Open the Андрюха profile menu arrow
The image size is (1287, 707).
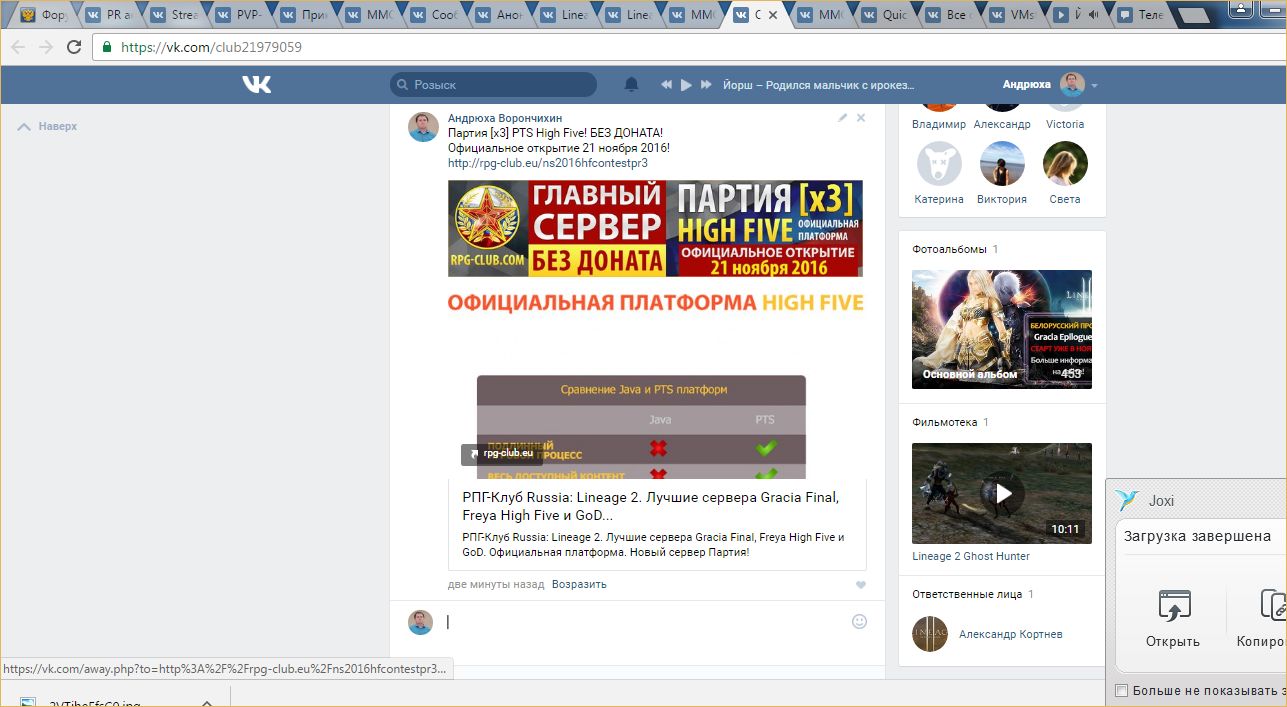[1094, 86]
